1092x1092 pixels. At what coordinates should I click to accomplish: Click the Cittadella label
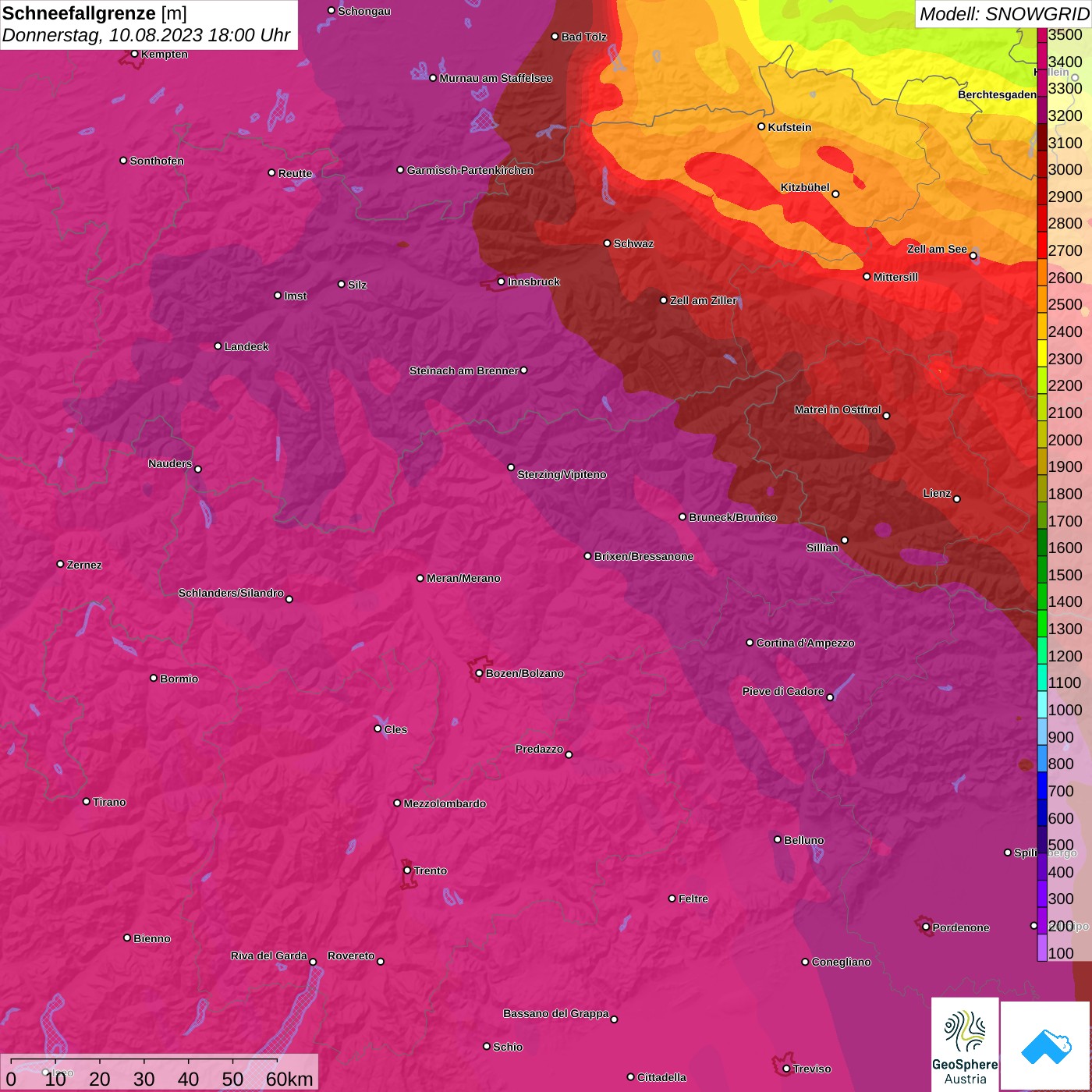tap(662, 1077)
